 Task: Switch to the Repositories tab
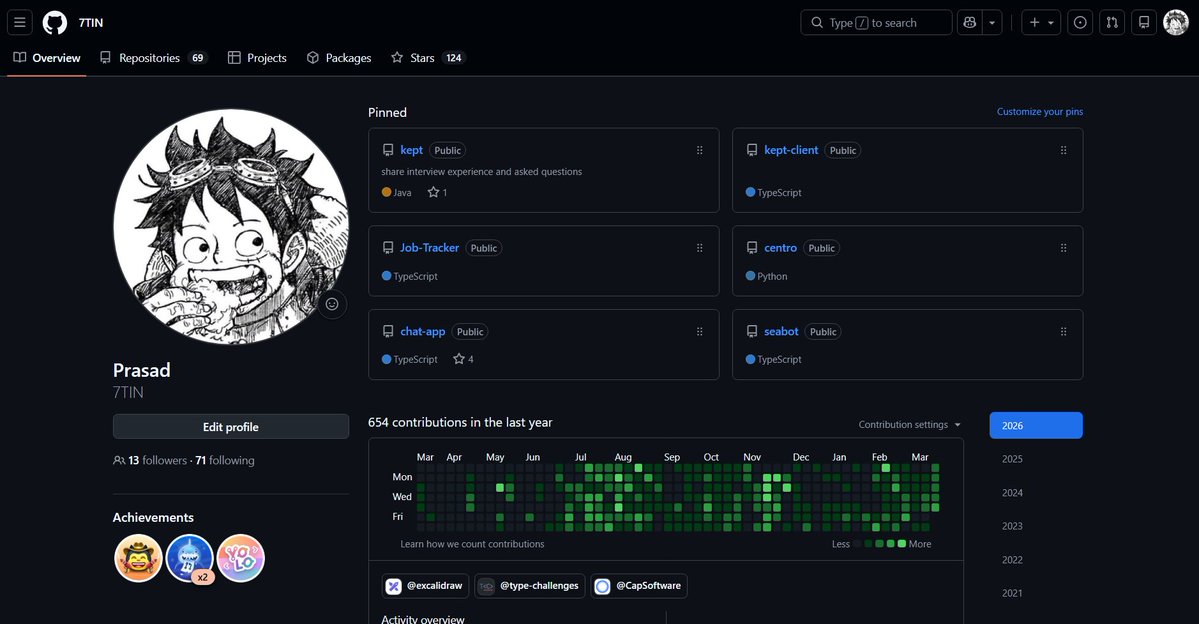tap(154, 58)
